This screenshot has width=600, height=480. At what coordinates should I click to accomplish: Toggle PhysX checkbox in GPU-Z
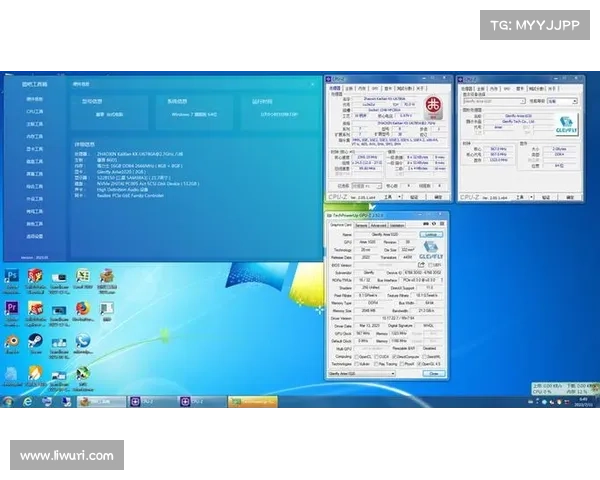click(x=402, y=364)
